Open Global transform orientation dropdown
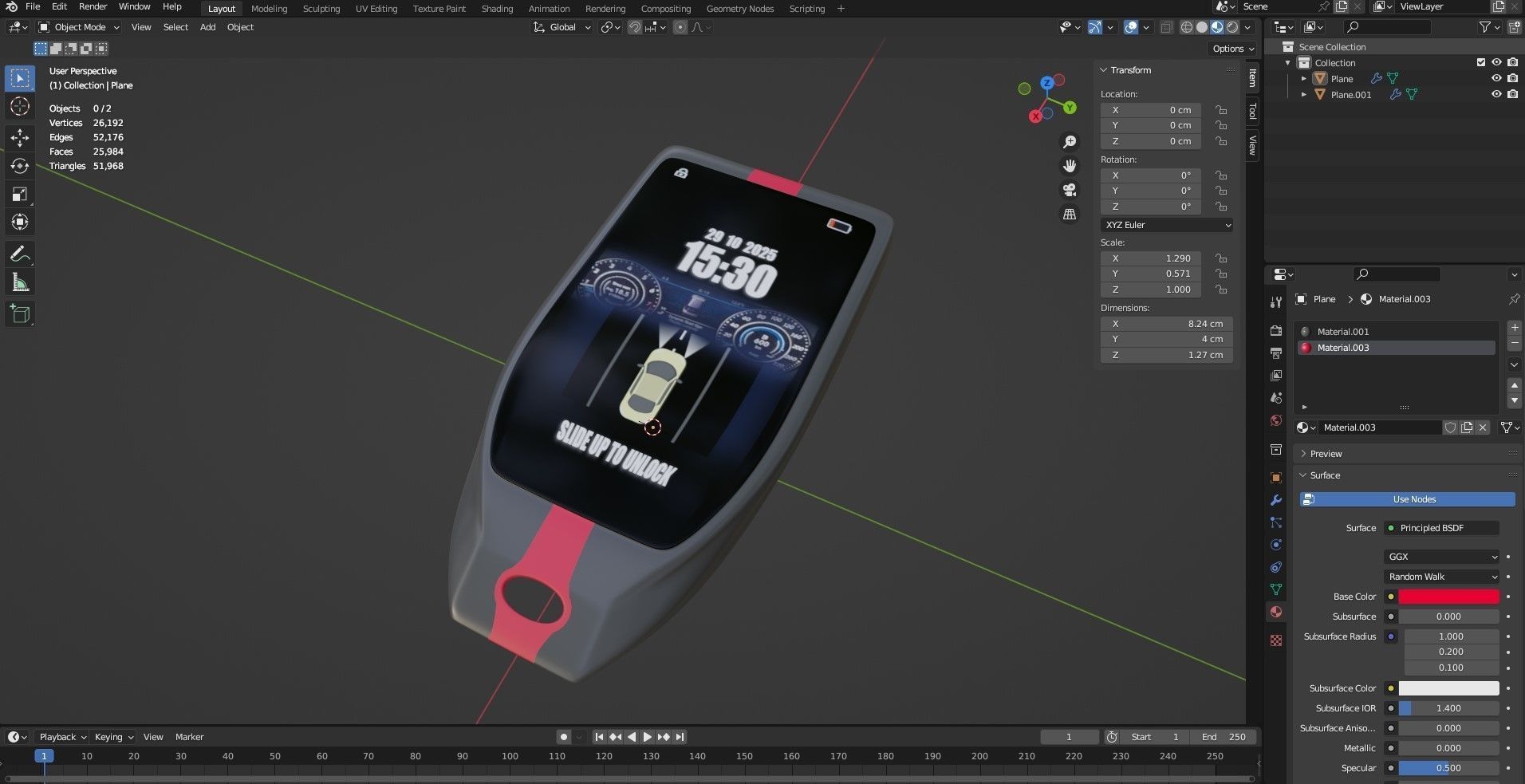This screenshot has height=784, width=1525. pos(562,27)
